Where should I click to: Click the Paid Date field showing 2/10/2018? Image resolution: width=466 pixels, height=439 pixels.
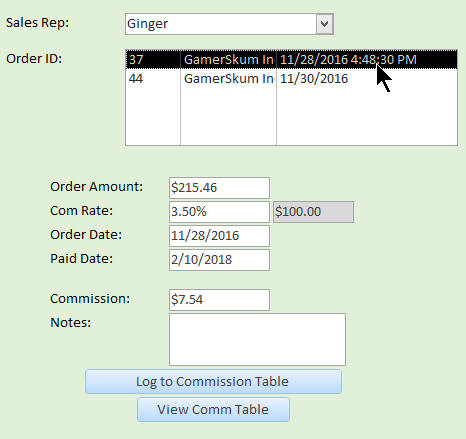[219, 260]
